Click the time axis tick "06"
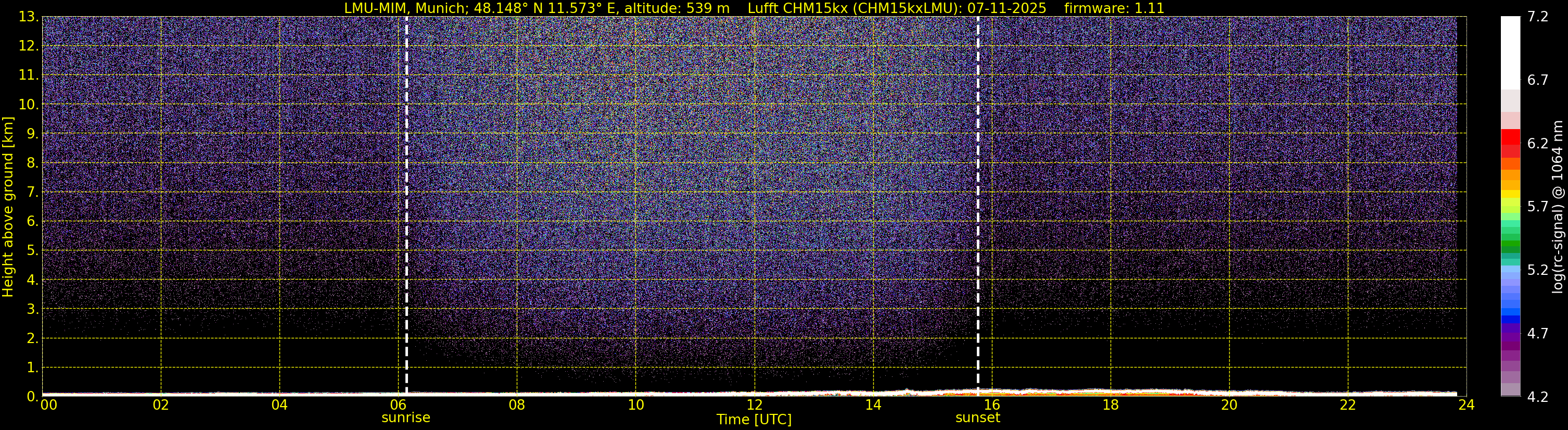Image resolution: width=1568 pixels, height=430 pixels. [398, 405]
